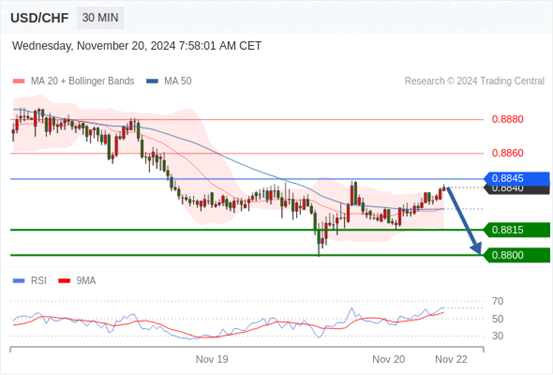Click the USD/CHF pair title

tap(40, 18)
